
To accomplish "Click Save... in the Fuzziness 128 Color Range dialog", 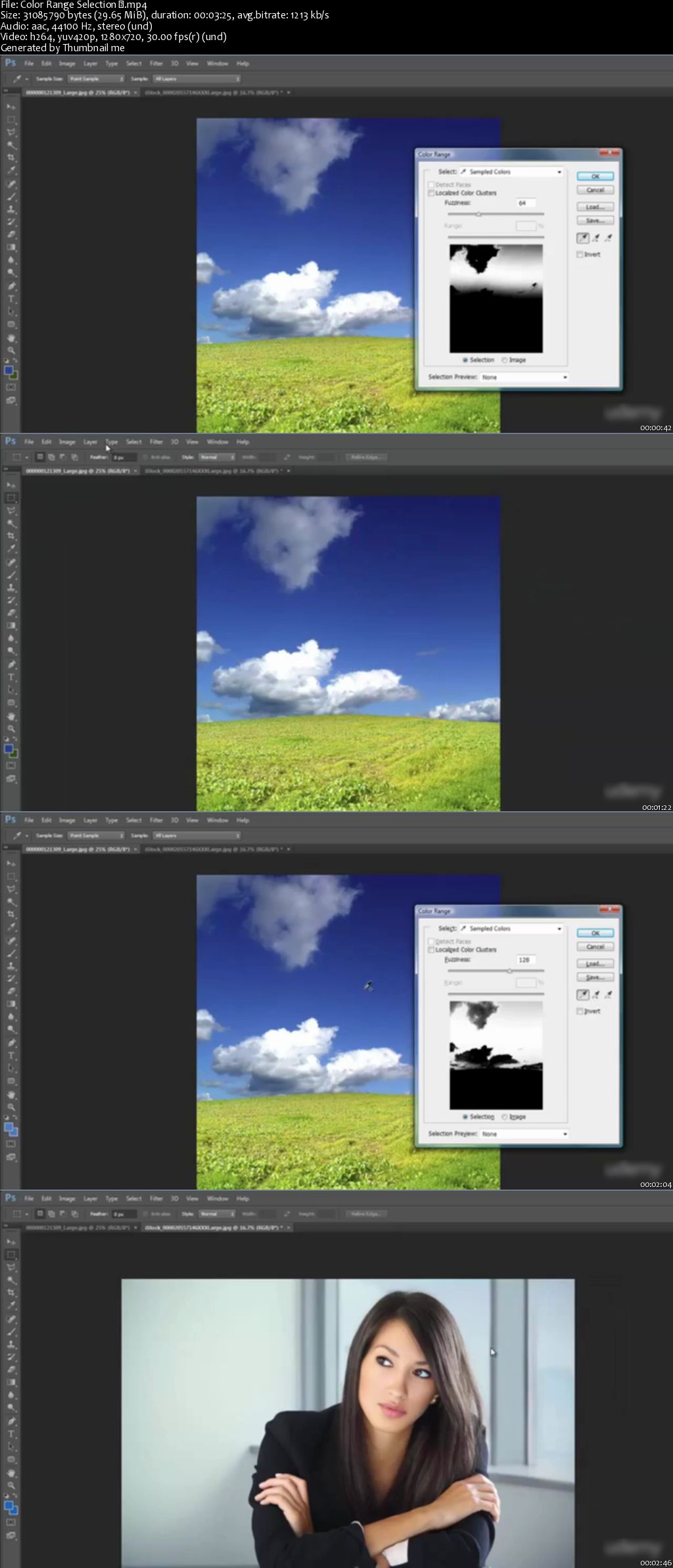I will pyautogui.click(x=595, y=977).
